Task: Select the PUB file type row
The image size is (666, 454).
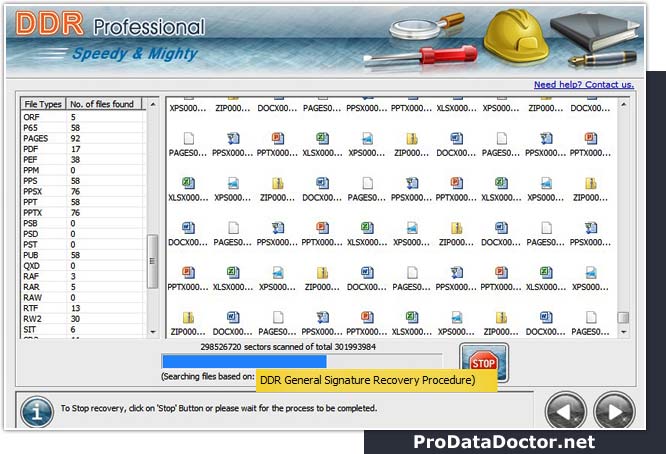Action: 82,255
